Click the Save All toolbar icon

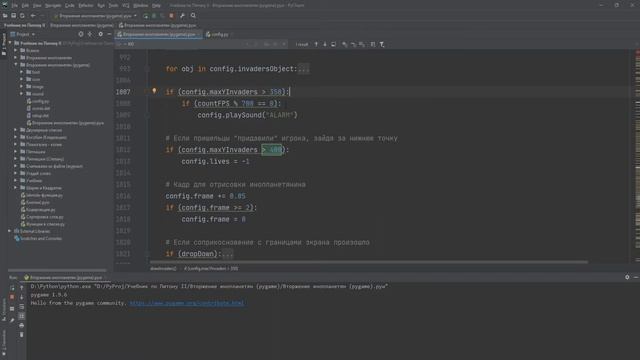[13, 16]
